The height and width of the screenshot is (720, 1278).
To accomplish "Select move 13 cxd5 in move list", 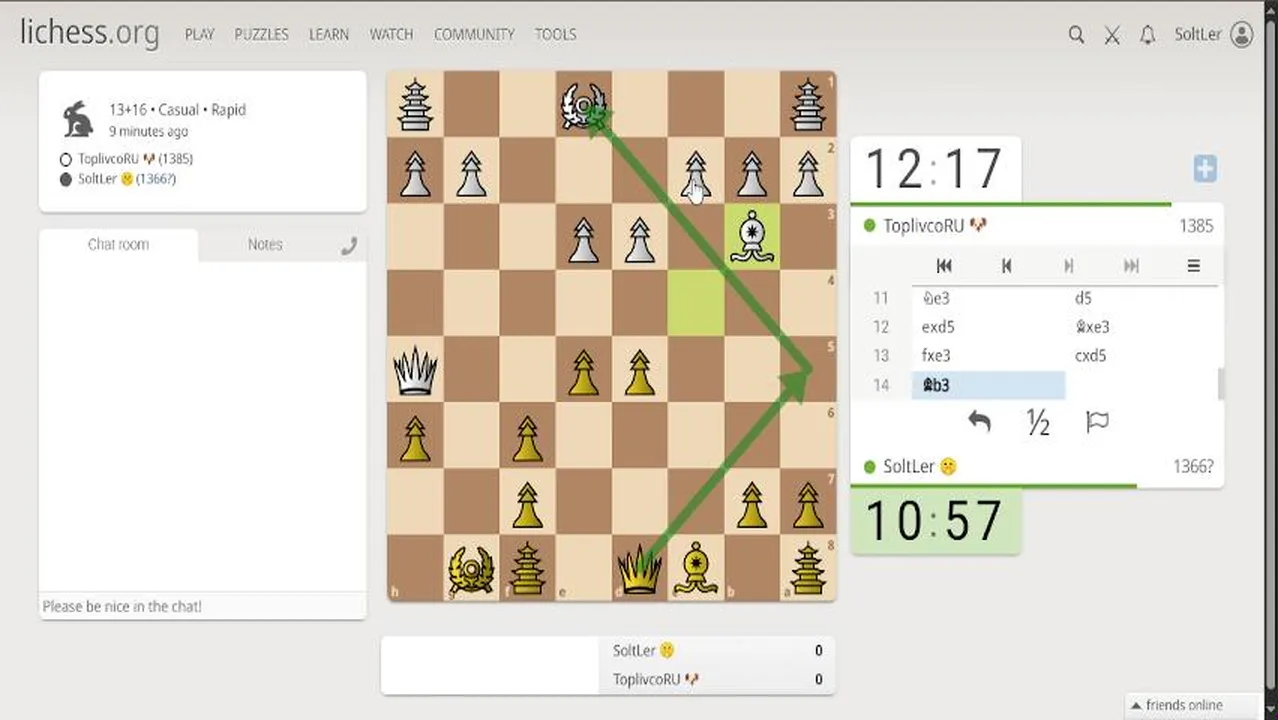I will [x=1141, y=356].
